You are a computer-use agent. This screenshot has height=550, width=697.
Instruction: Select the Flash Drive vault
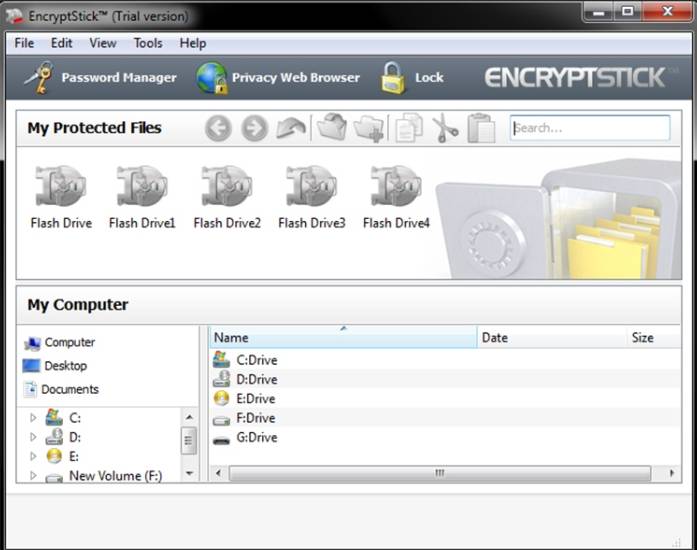click(x=61, y=197)
